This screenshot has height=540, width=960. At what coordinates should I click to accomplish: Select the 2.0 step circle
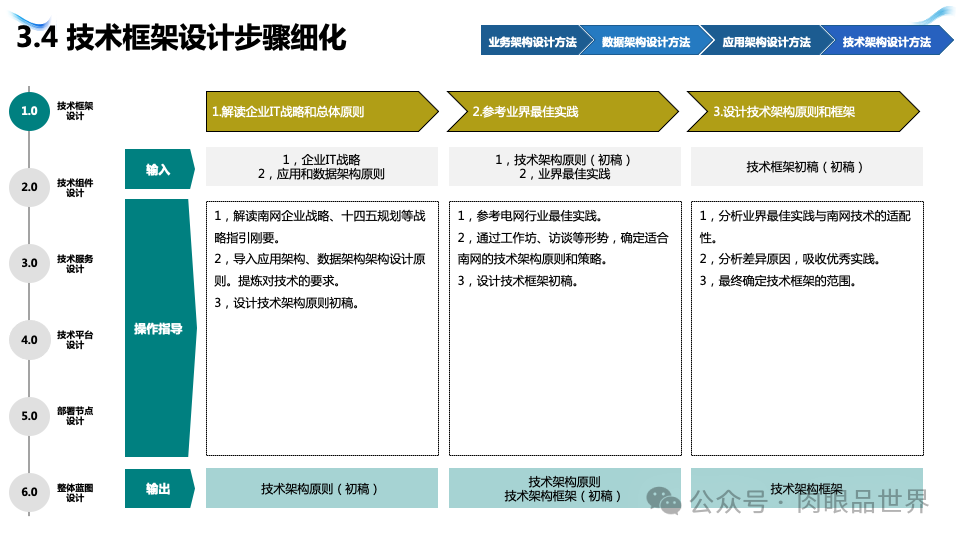29,187
